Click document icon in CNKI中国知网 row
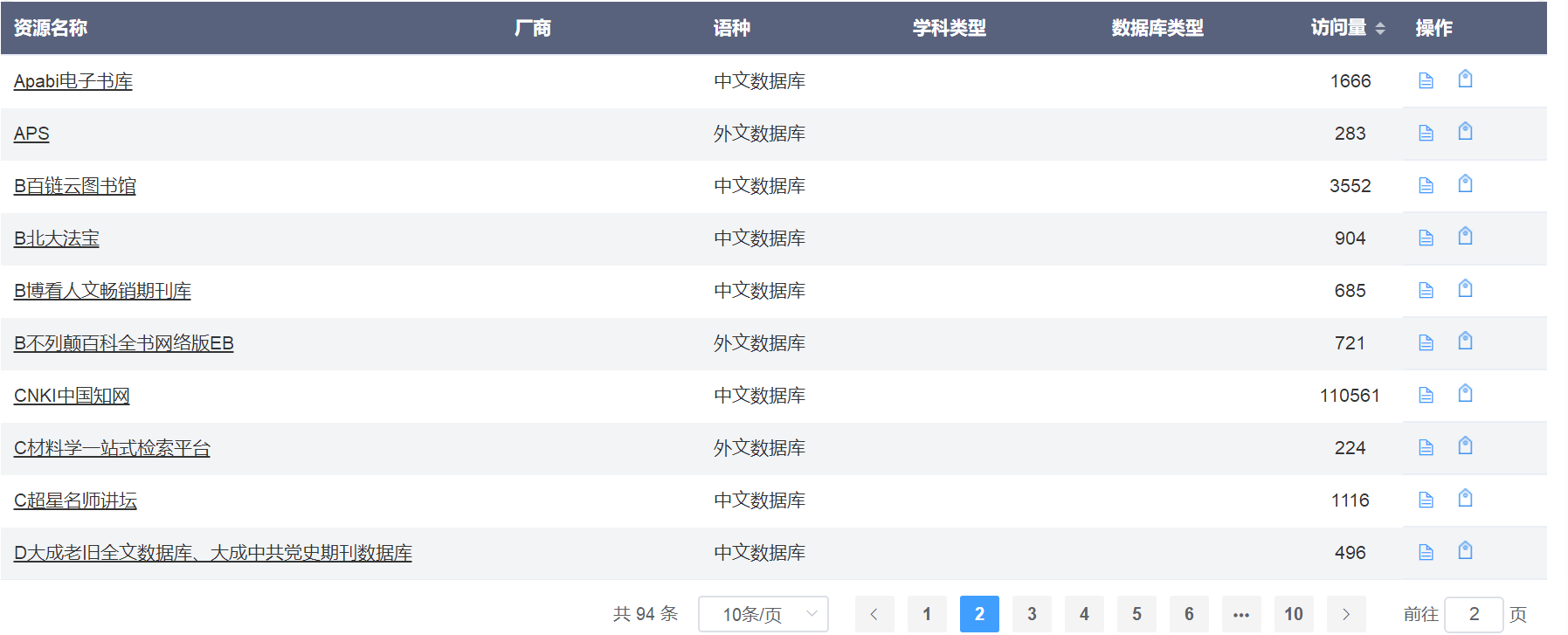1568x635 pixels. pyautogui.click(x=1426, y=396)
